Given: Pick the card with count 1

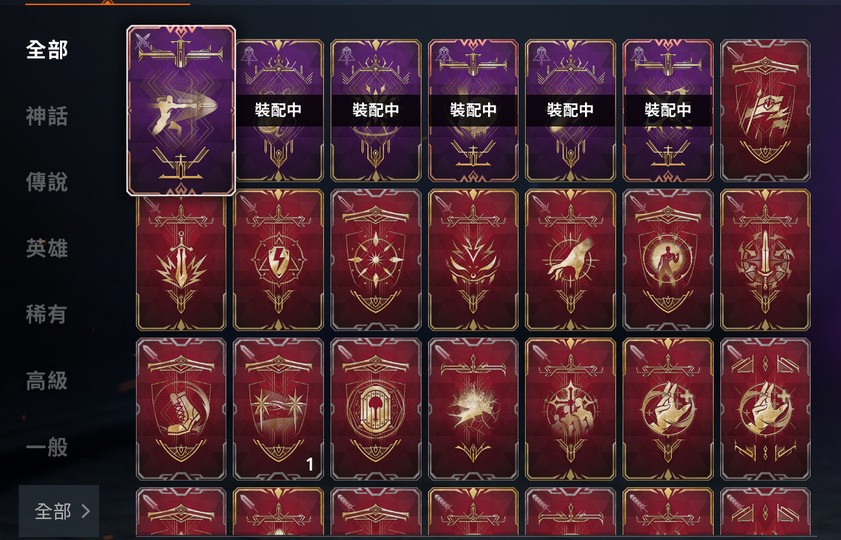Looking at the screenshot, I should (x=278, y=409).
